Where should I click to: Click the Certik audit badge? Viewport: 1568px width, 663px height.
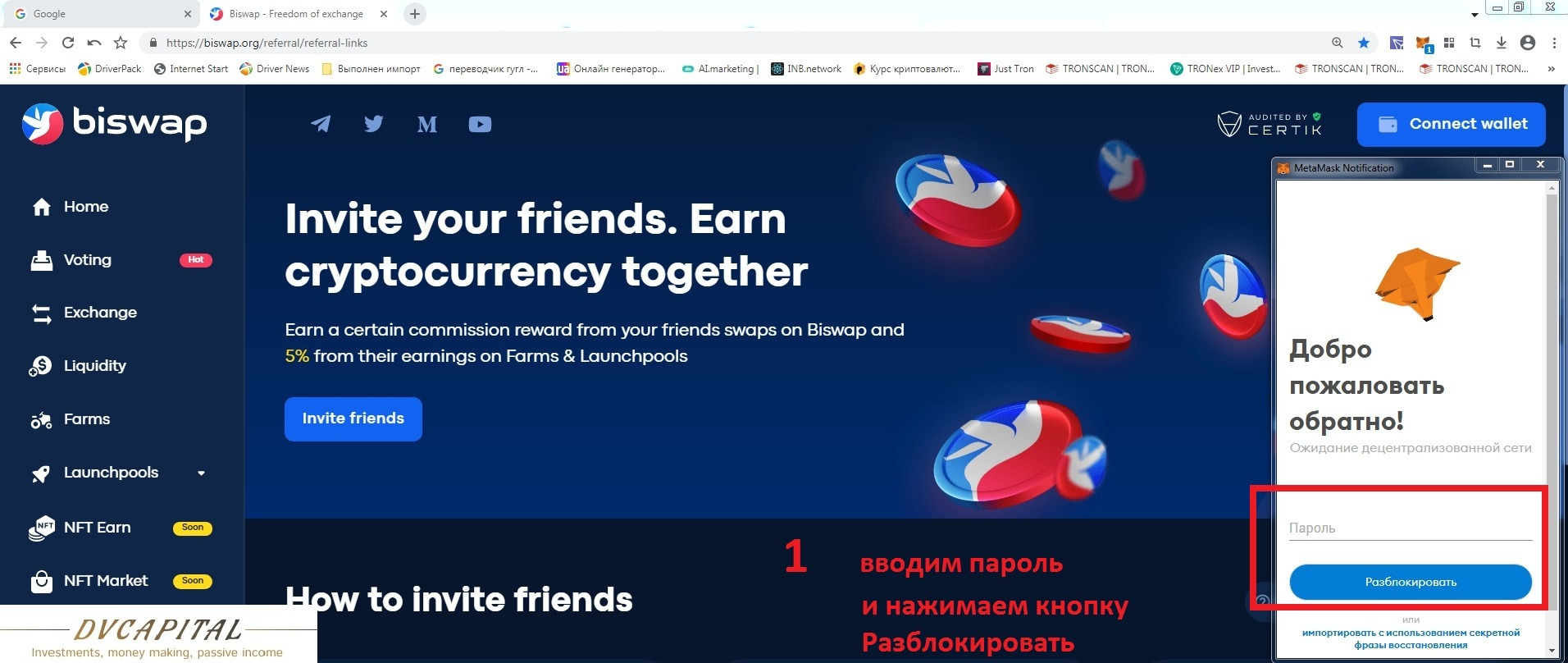[x=1269, y=124]
